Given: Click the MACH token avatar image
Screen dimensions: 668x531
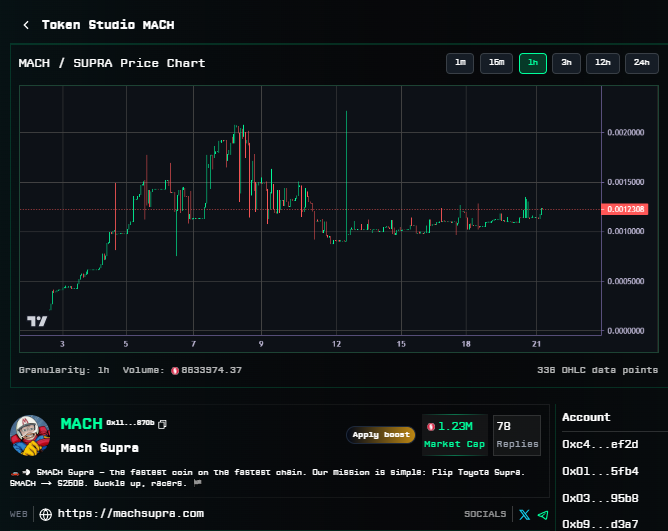Looking at the screenshot, I should 30,435.
